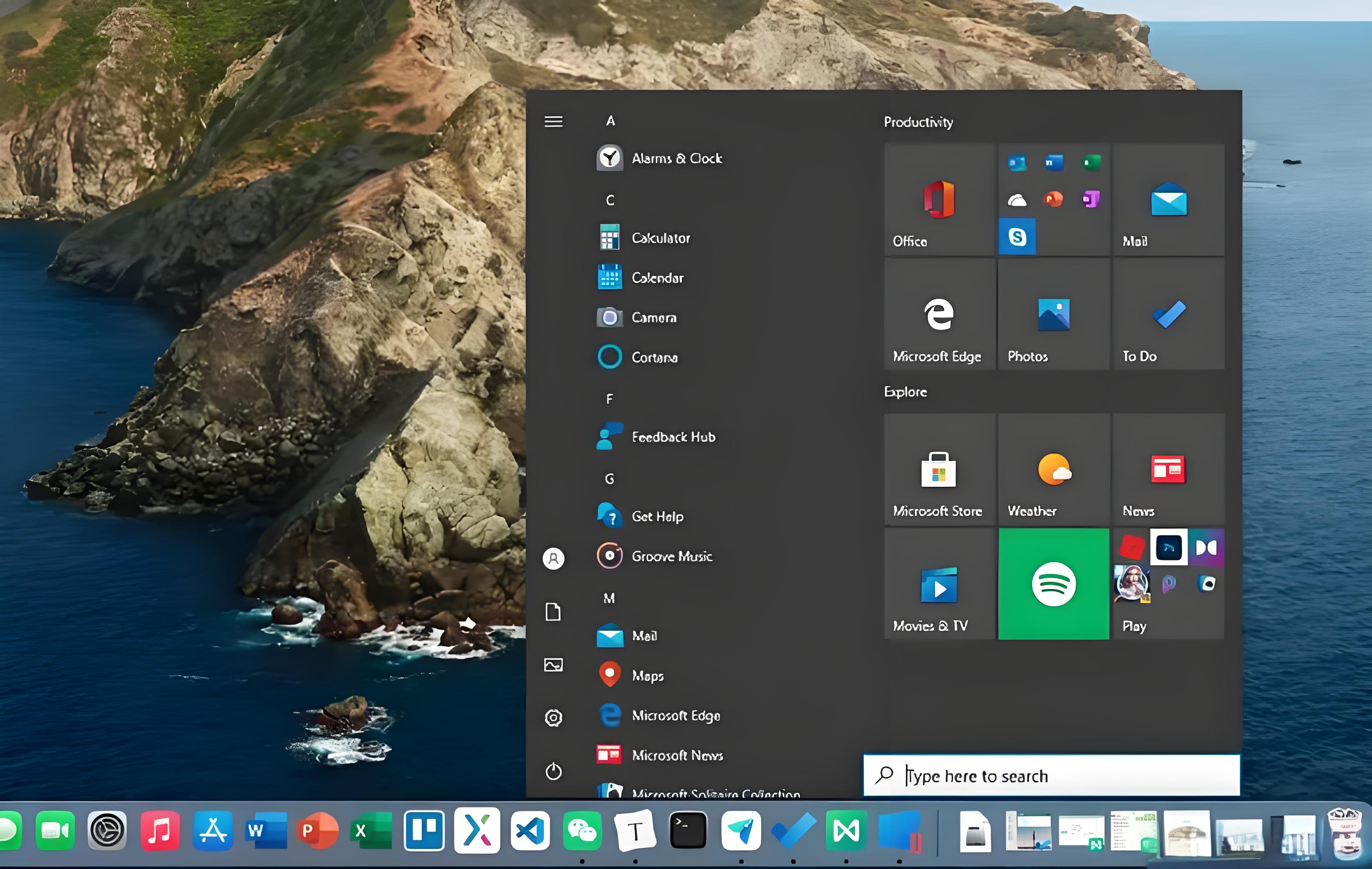Open Groove Music app

pyautogui.click(x=671, y=556)
